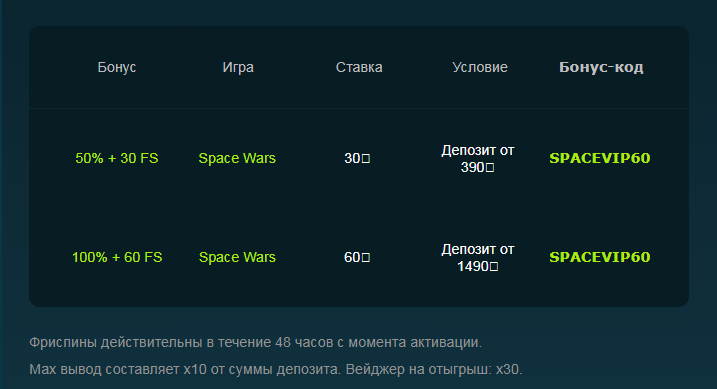Click the Депозит от 1490 condition

pos(478,258)
